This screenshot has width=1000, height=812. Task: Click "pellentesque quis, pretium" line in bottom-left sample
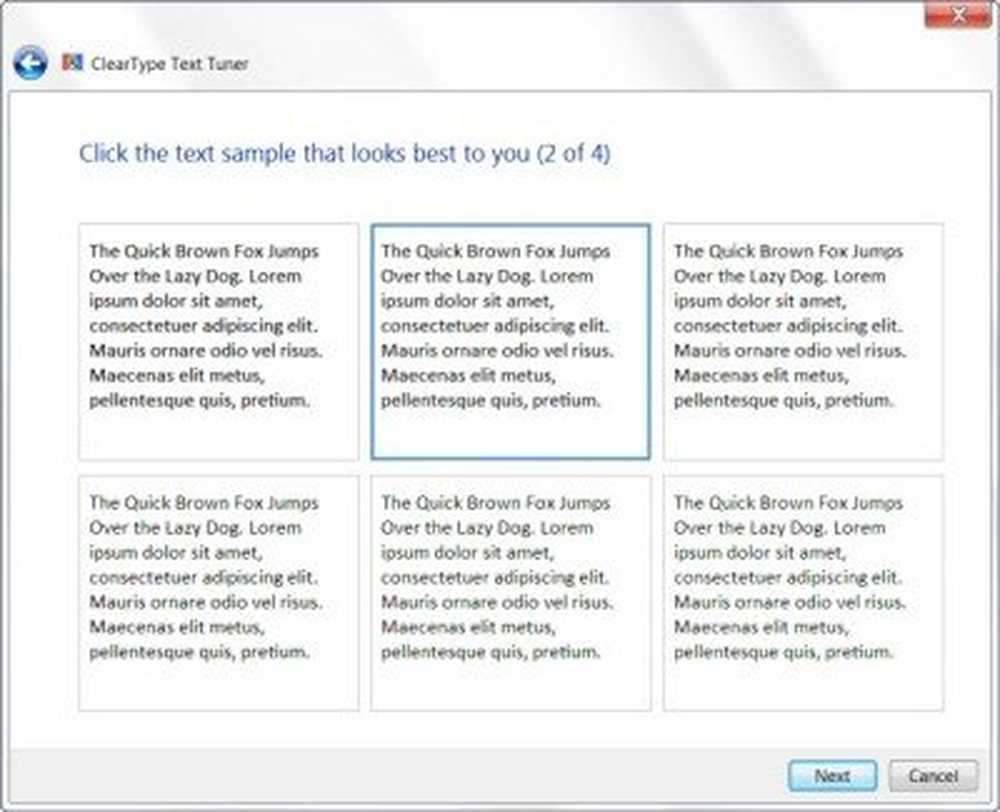pos(199,652)
